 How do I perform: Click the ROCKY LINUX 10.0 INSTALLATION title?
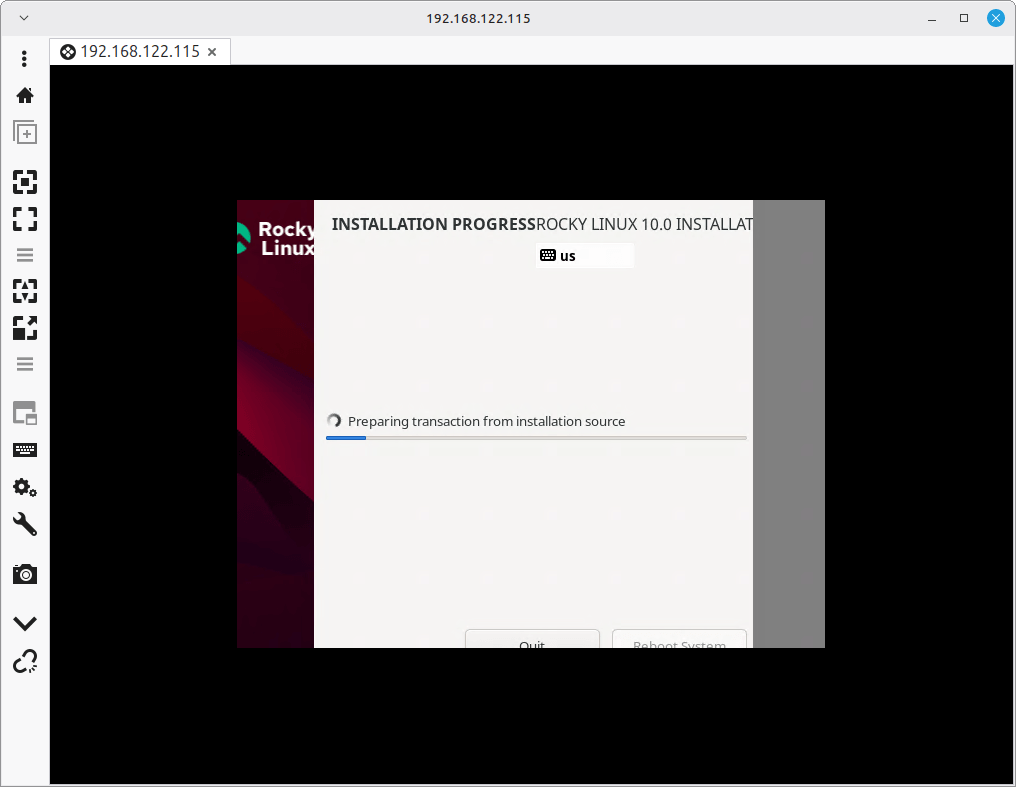click(x=644, y=224)
